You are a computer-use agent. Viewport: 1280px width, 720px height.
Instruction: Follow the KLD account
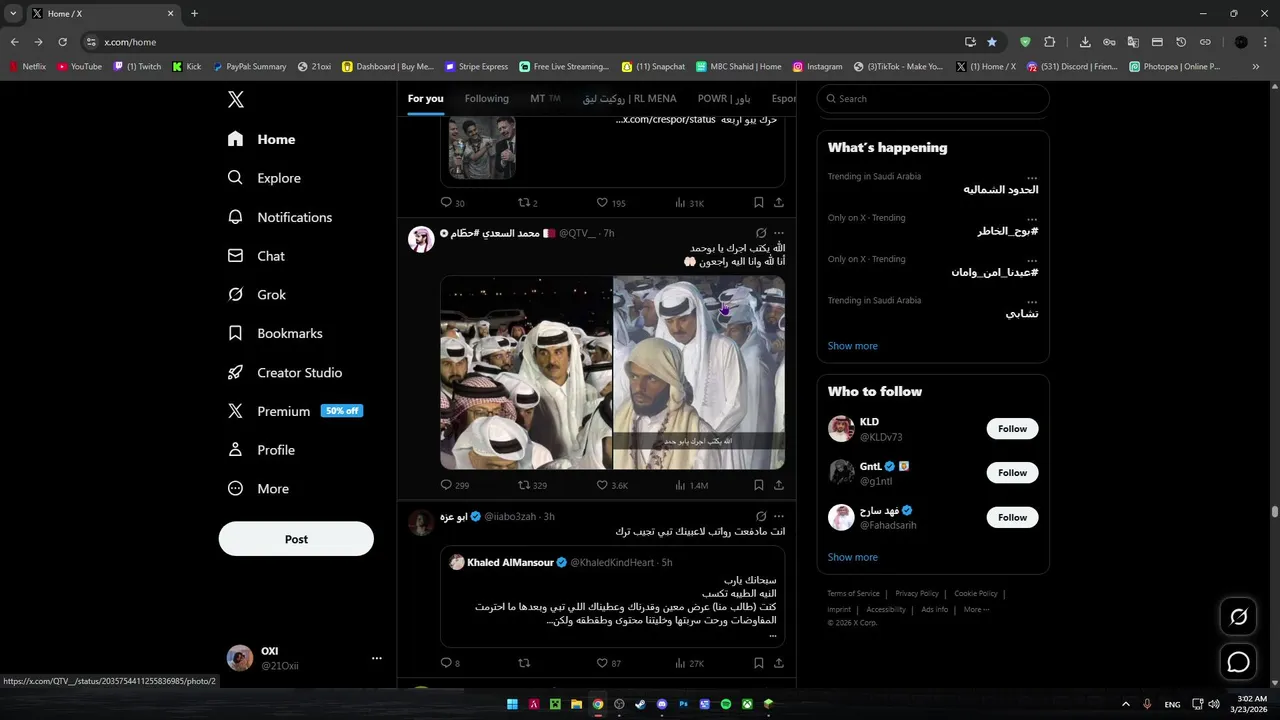coord(1012,429)
